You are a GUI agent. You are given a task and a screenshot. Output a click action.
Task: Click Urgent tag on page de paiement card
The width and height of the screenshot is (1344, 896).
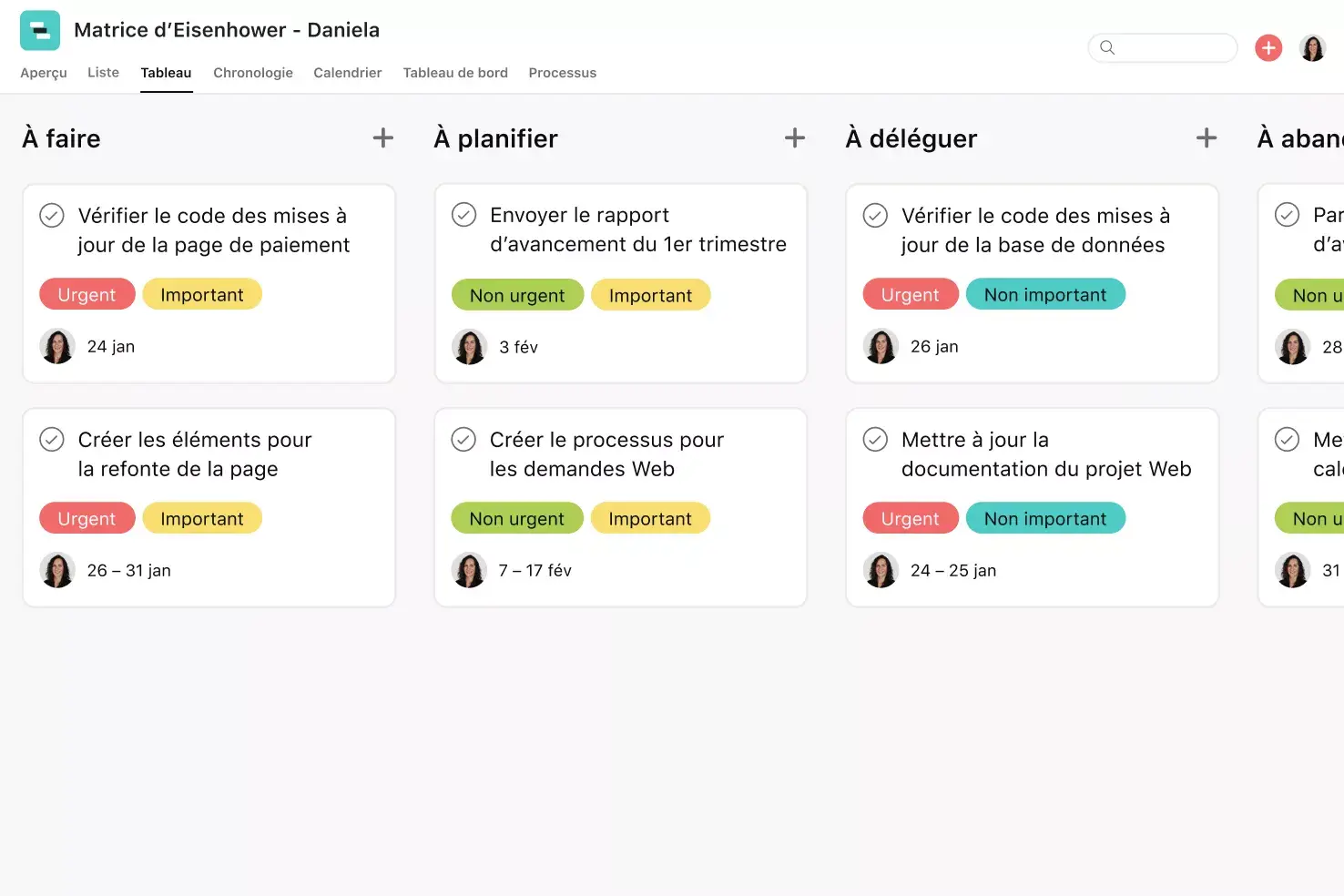87,294
